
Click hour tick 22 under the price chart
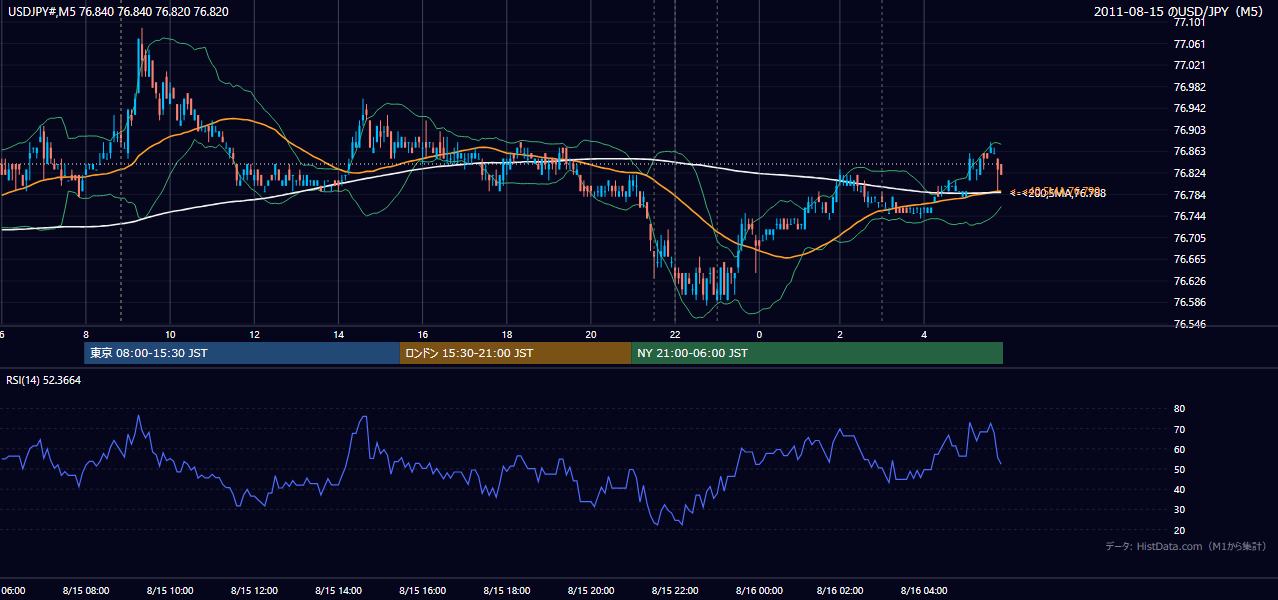click(x=674, y=334)
